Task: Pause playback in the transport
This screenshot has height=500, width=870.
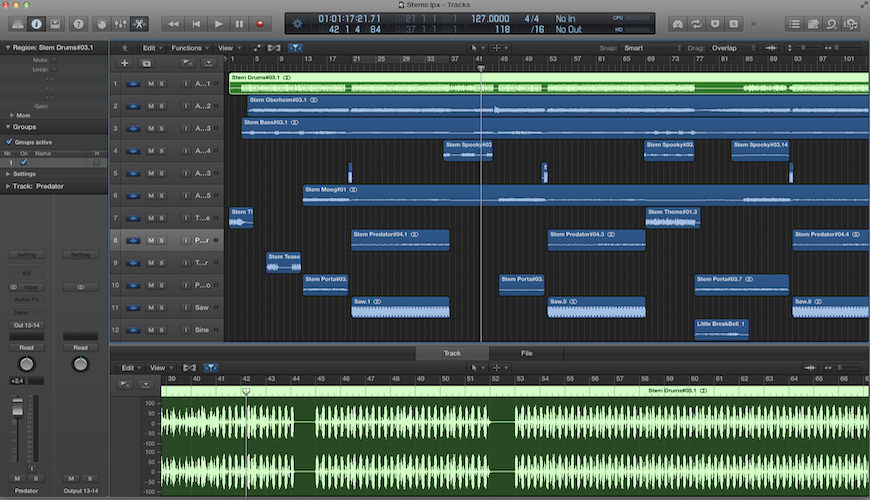Action: [239, 24]
